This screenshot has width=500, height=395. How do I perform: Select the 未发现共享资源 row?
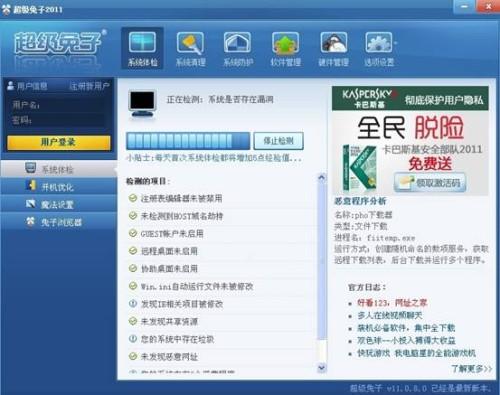[220, 321]
